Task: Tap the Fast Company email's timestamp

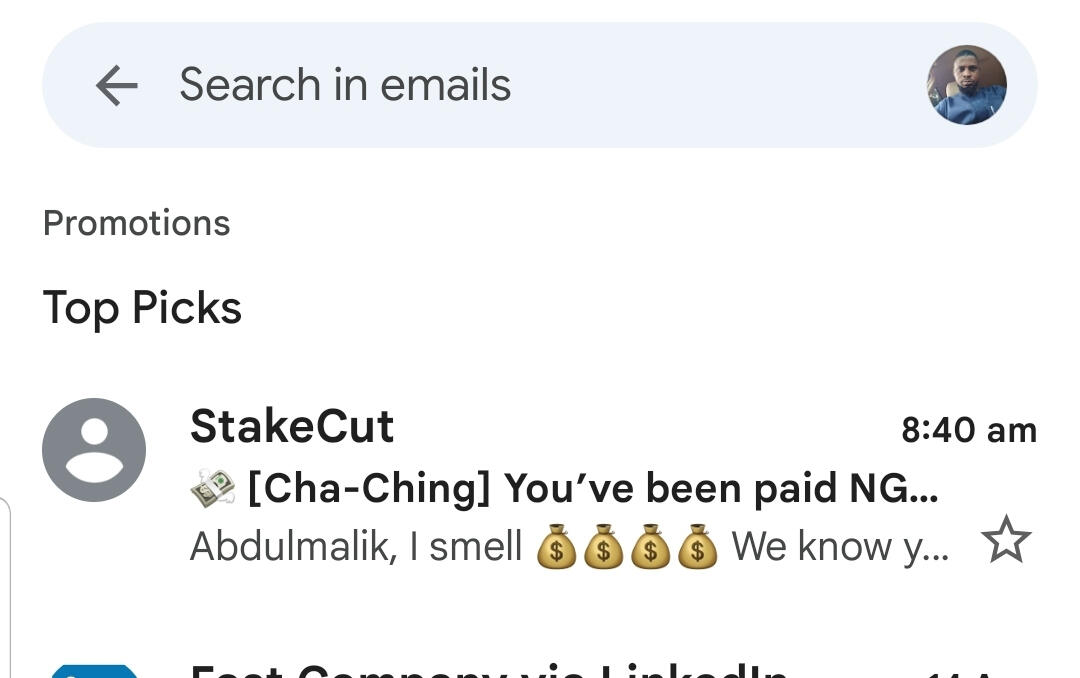Action: 975,672
